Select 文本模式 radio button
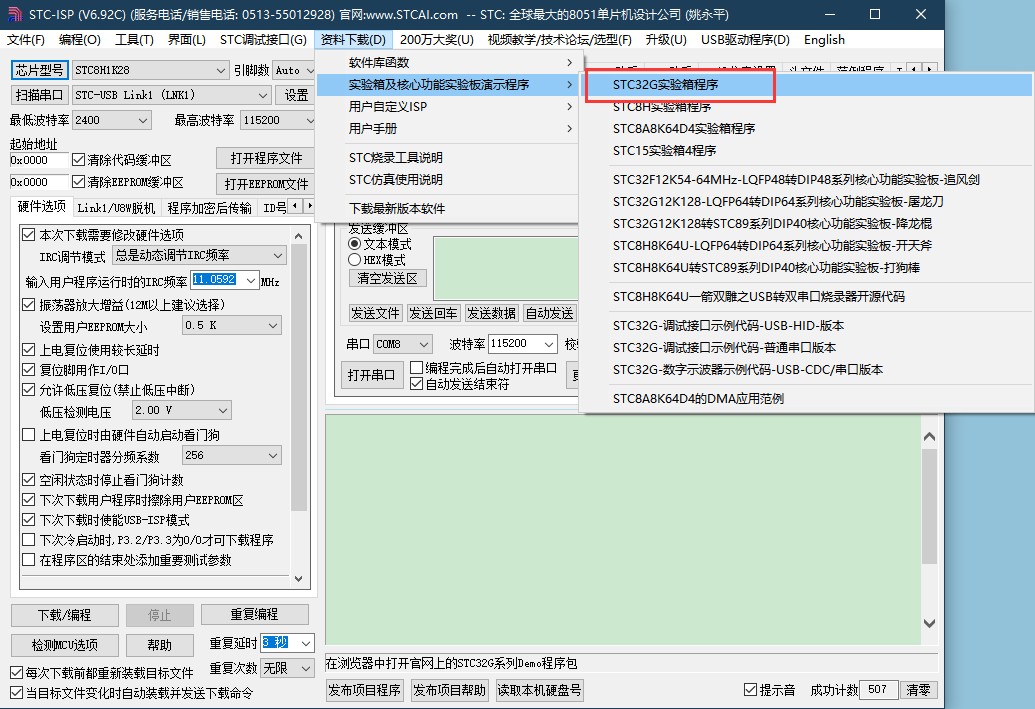The width and height of the screenshot is (1035, 709). [x=354, y=244]
